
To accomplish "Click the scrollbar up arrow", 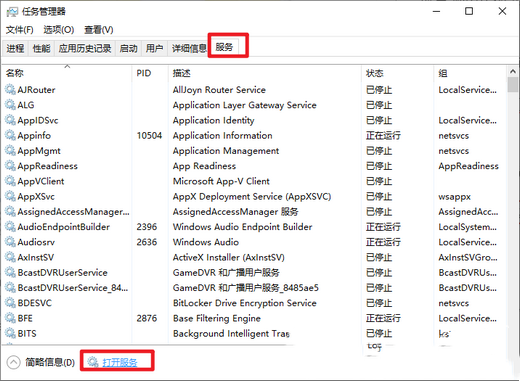I will click(513, 71).
